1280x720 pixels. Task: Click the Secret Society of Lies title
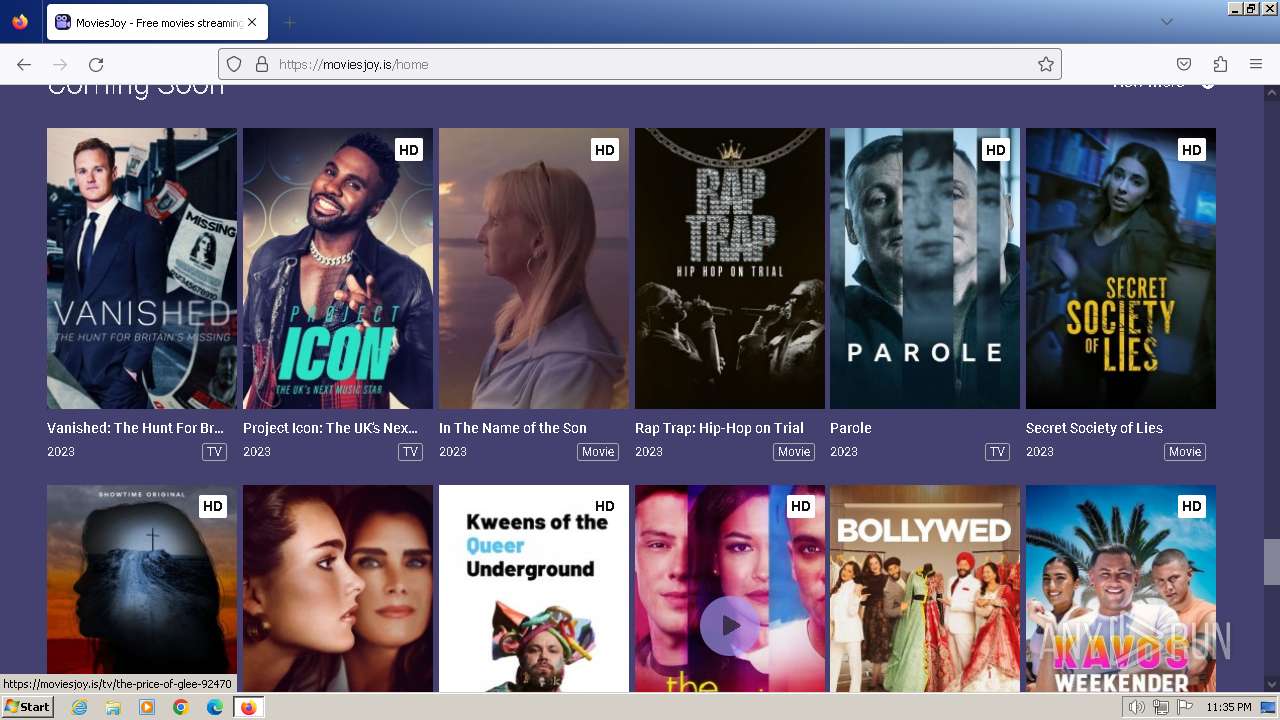tap(1094, 428)
